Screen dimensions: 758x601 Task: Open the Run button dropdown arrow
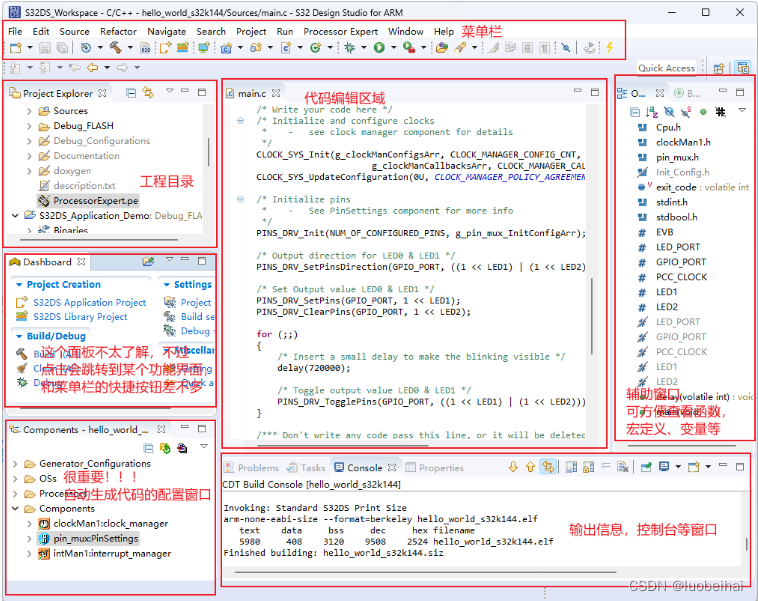pos(394,47)
